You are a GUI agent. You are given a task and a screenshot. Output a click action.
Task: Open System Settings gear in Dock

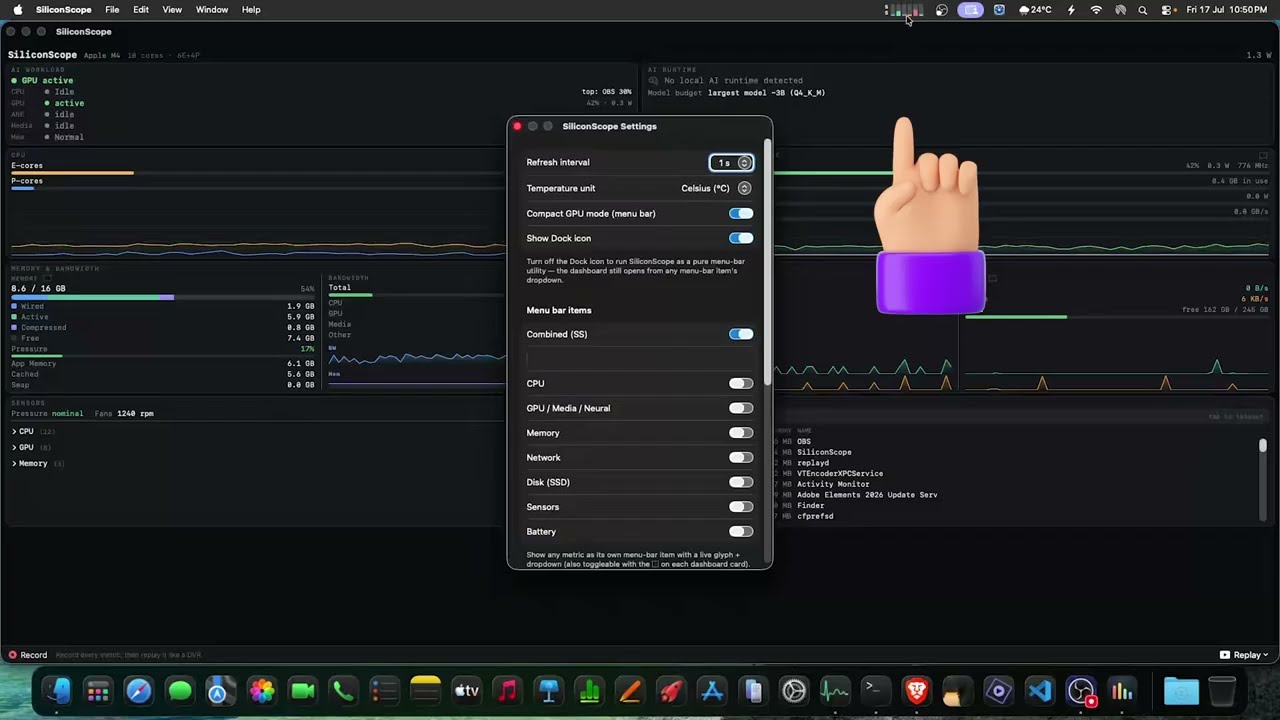(794, 691)
